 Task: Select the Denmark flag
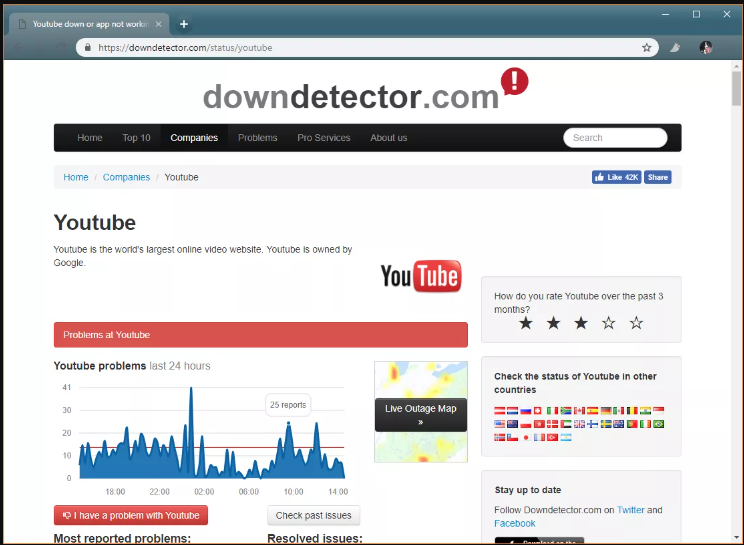click(552, 424)
